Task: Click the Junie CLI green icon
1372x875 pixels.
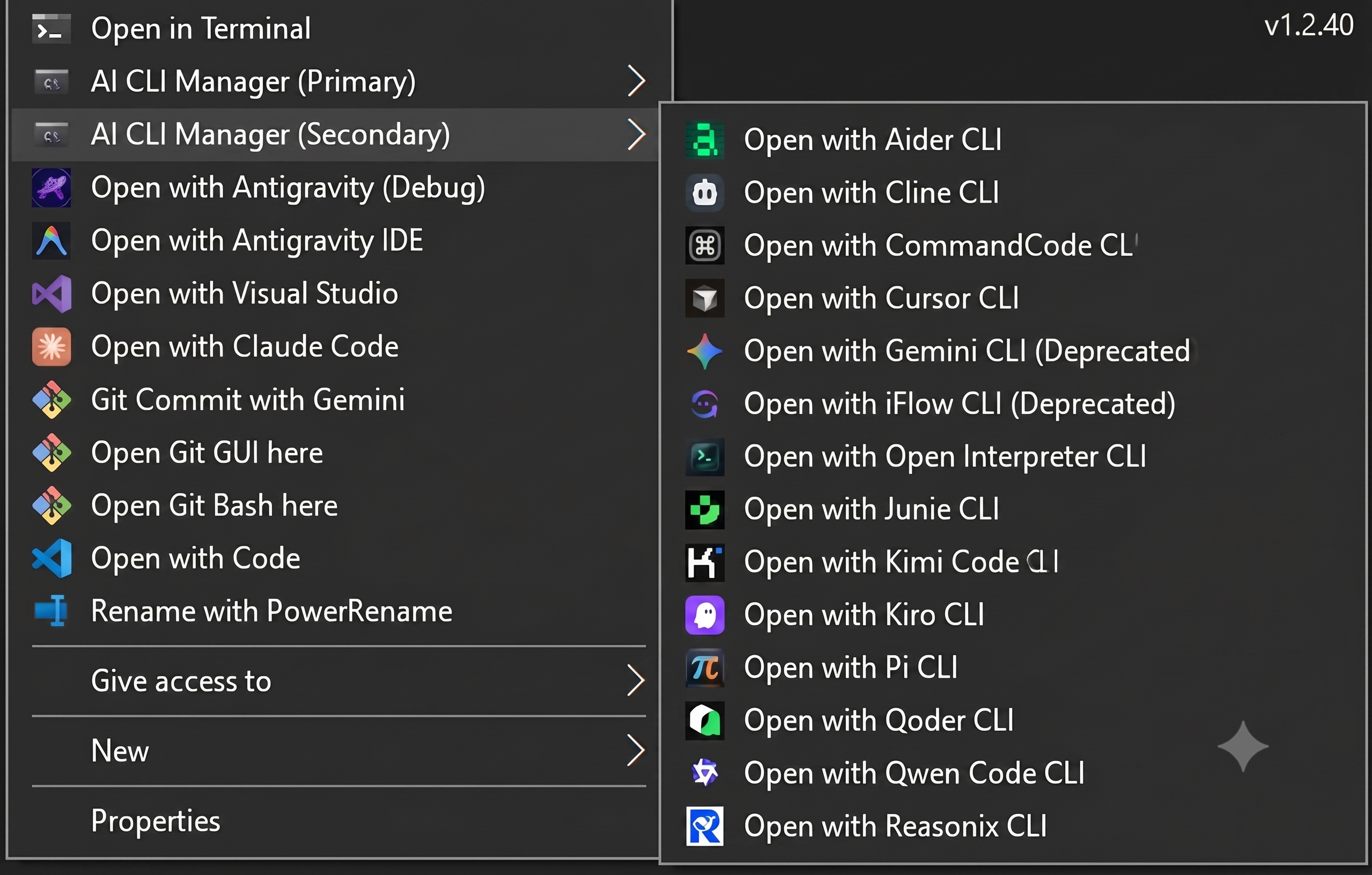Action: [705, 509]
